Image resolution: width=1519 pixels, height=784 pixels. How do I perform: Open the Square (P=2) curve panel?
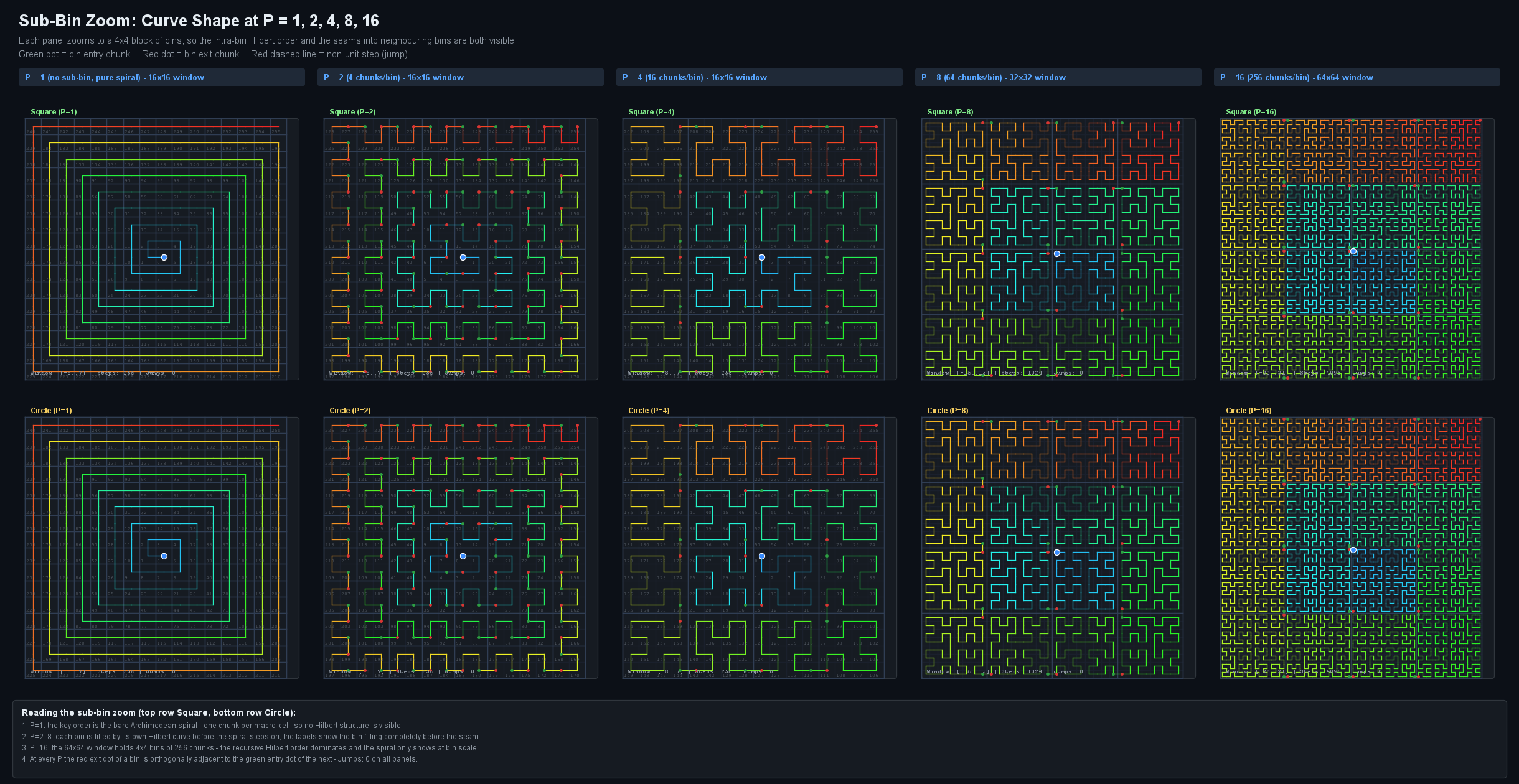click(x=461, y=249)
